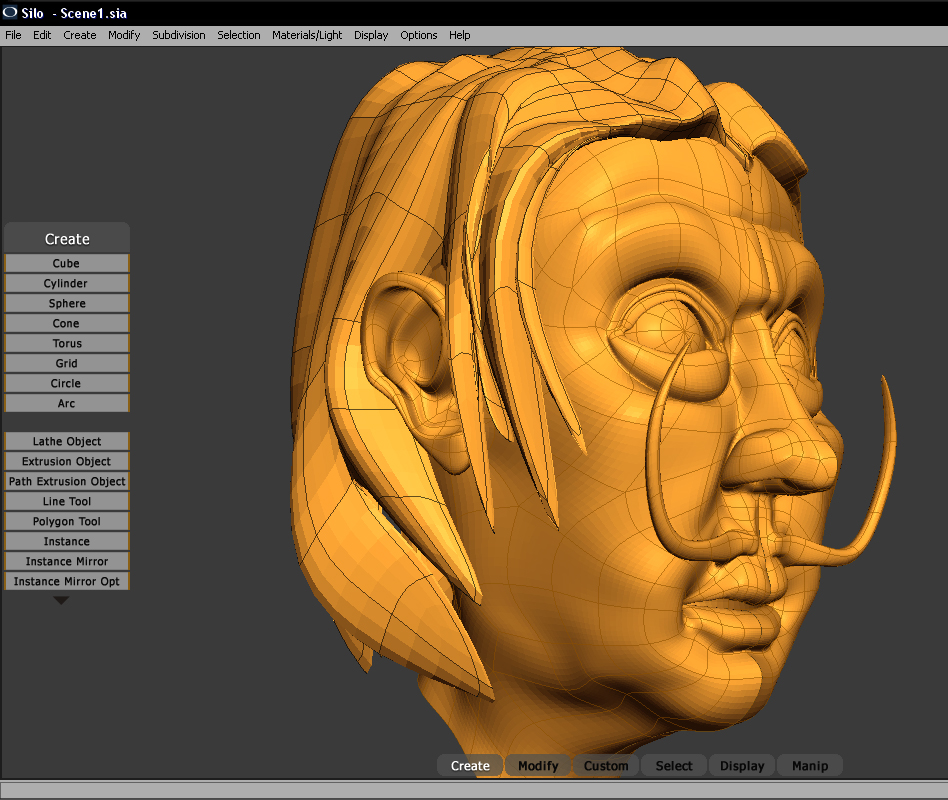This screenshot has height=800, width=948.
Task: Click the Path Extrusion Object button
Action: (x=67, y=481)
